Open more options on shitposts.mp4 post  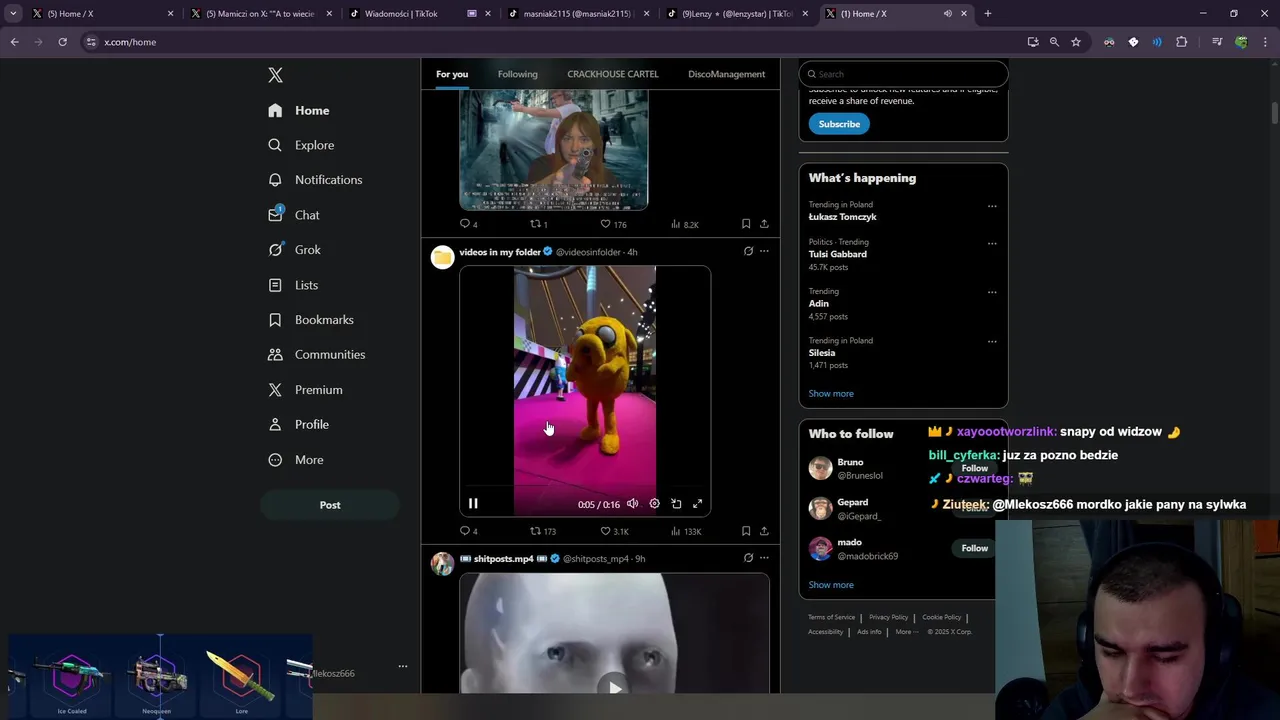(x=764, y=558)
